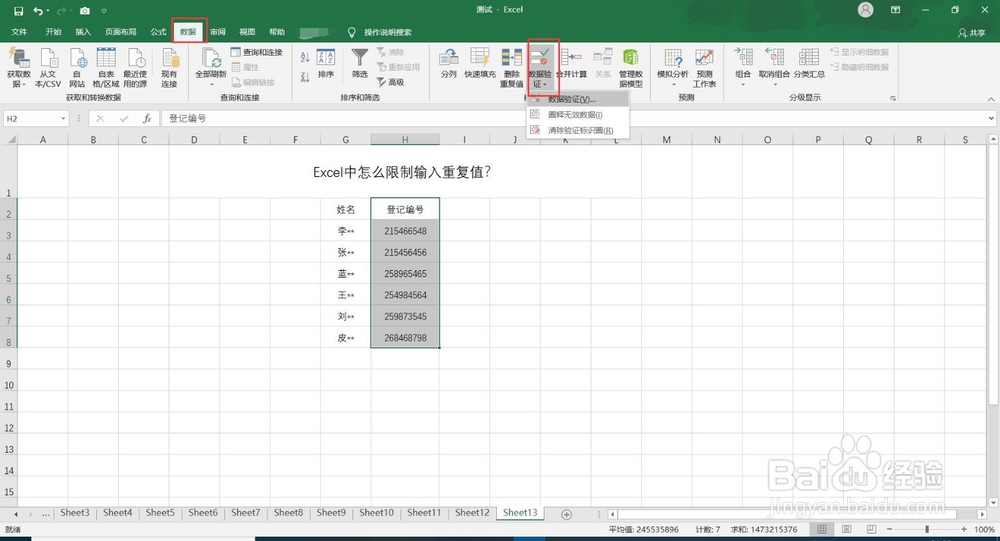
Task: Click the Save icon in quick access toolbar
Action: (x=18, y=11)
